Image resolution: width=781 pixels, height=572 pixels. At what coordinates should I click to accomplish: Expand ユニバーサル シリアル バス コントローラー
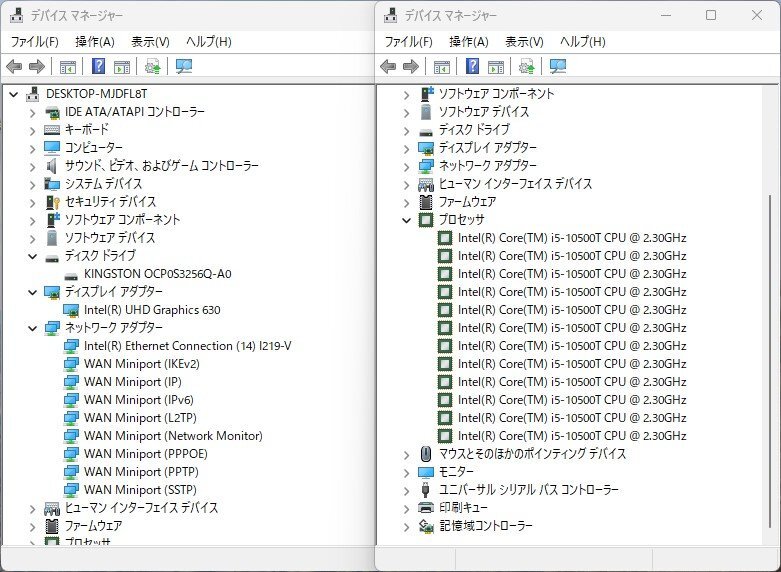tap(406, 490)
